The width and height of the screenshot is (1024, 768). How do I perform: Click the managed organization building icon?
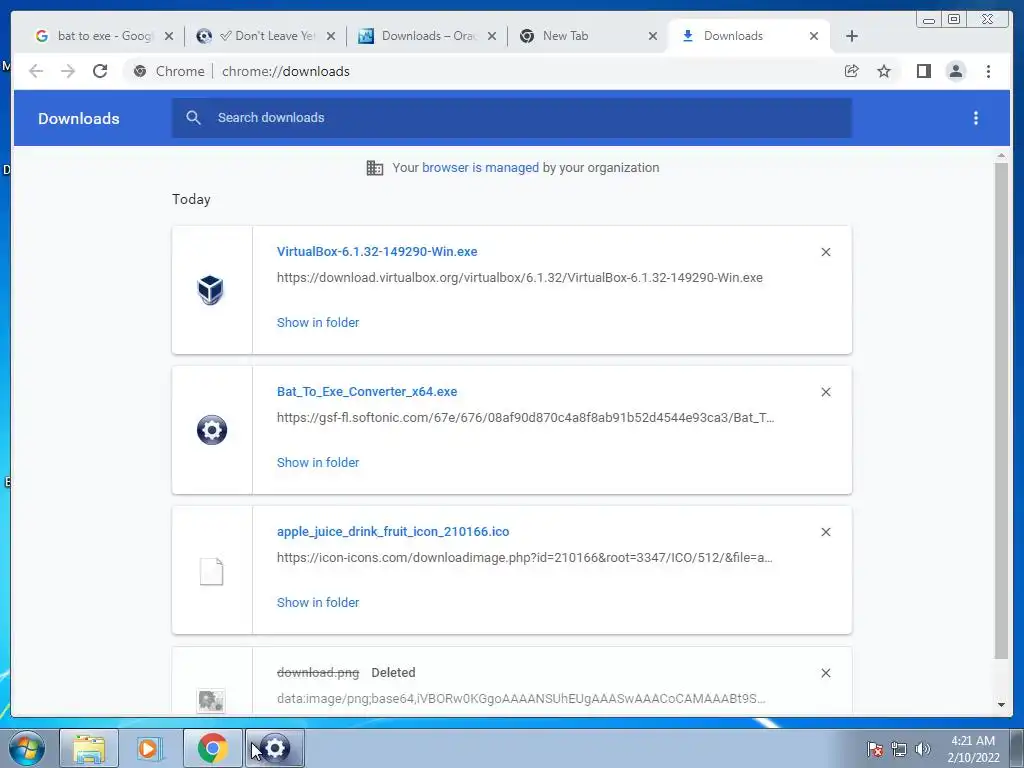tap(375, 168)
